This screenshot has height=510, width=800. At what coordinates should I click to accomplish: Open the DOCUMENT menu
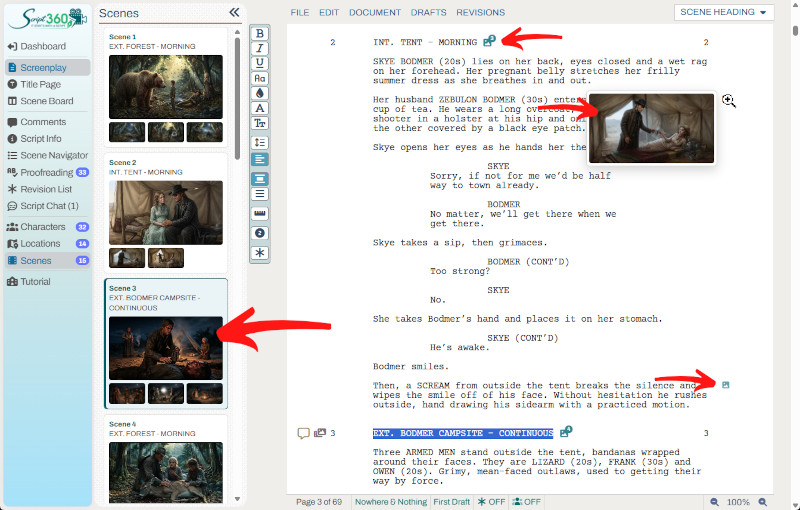(x=375, y=12)
